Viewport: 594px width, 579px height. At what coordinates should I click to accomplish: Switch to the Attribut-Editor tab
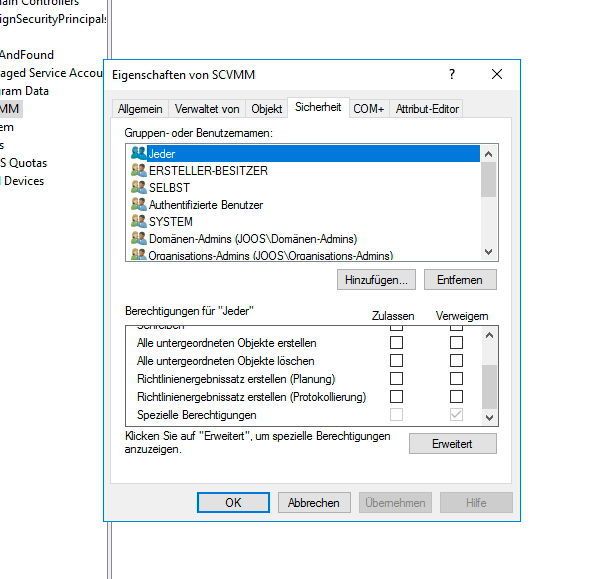coord(427,109)
